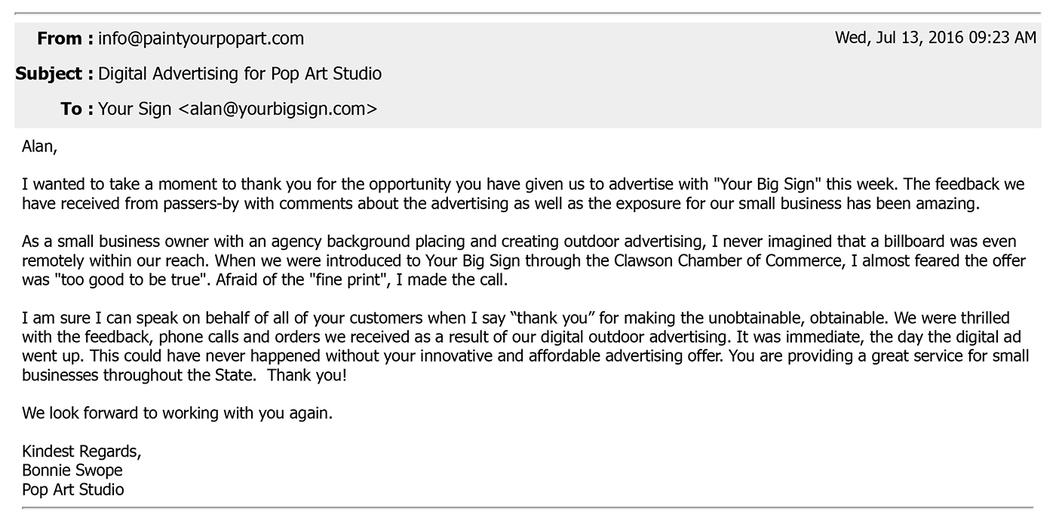The width and height of the screenshot is (1050, 530).
Task: Click the recipient email alan@yourbigsign.com
Action: tap(277, 109)
